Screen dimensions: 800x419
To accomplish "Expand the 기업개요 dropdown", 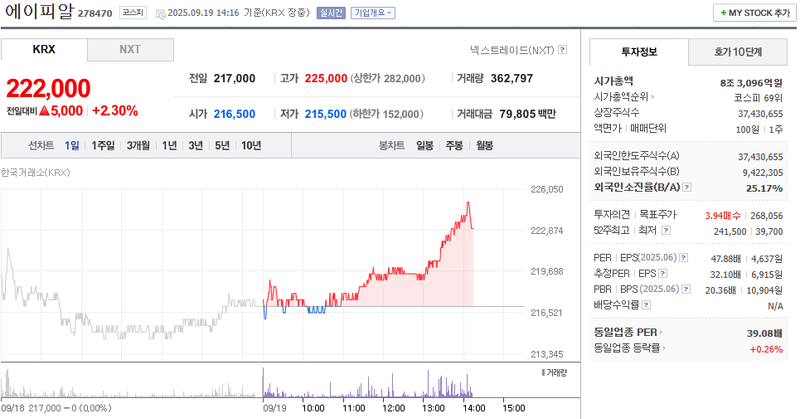I will [373, 13].
